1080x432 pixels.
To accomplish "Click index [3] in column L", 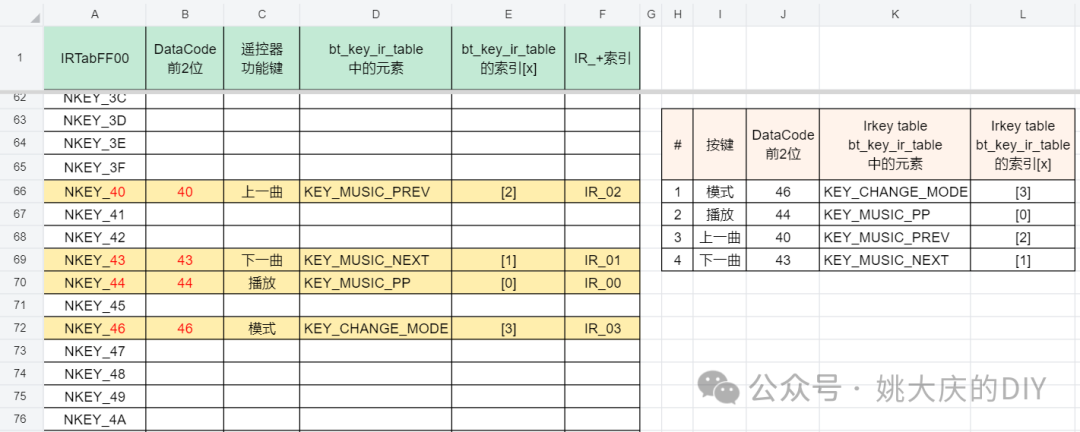I will click(1023, 192).
